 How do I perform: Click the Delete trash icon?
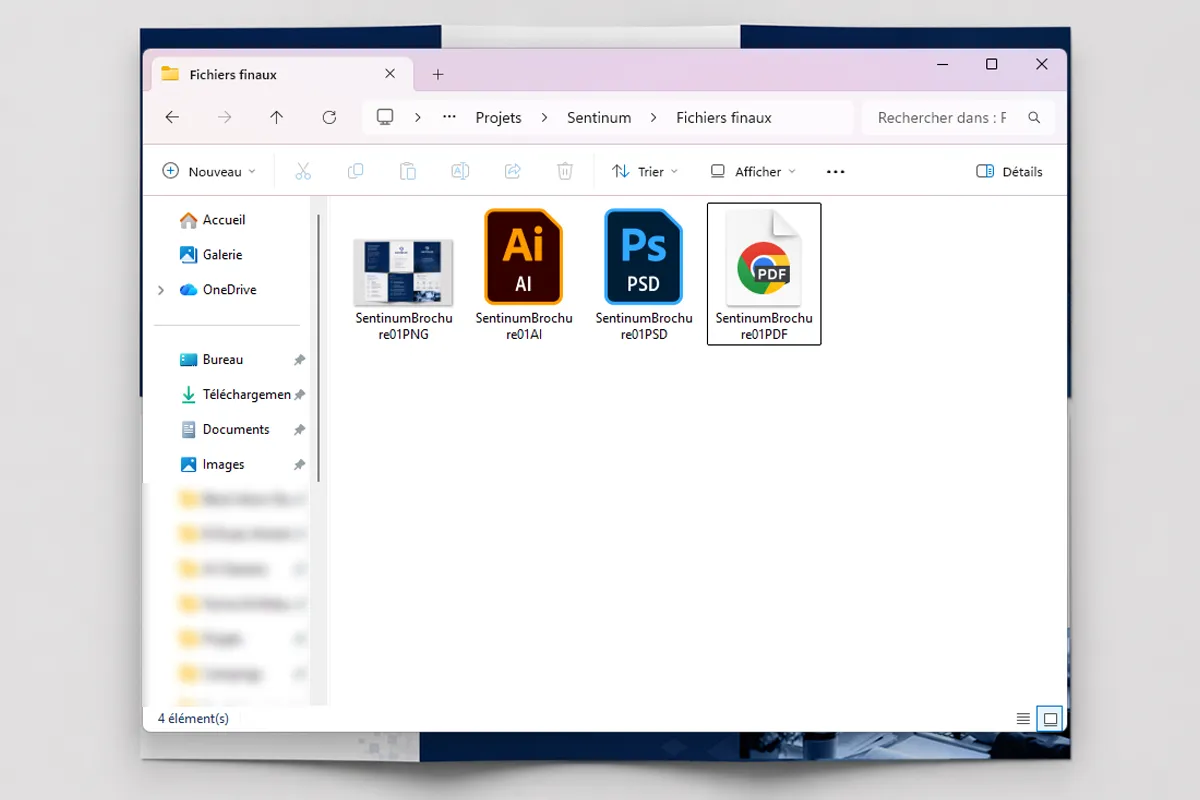pos(565,172)
